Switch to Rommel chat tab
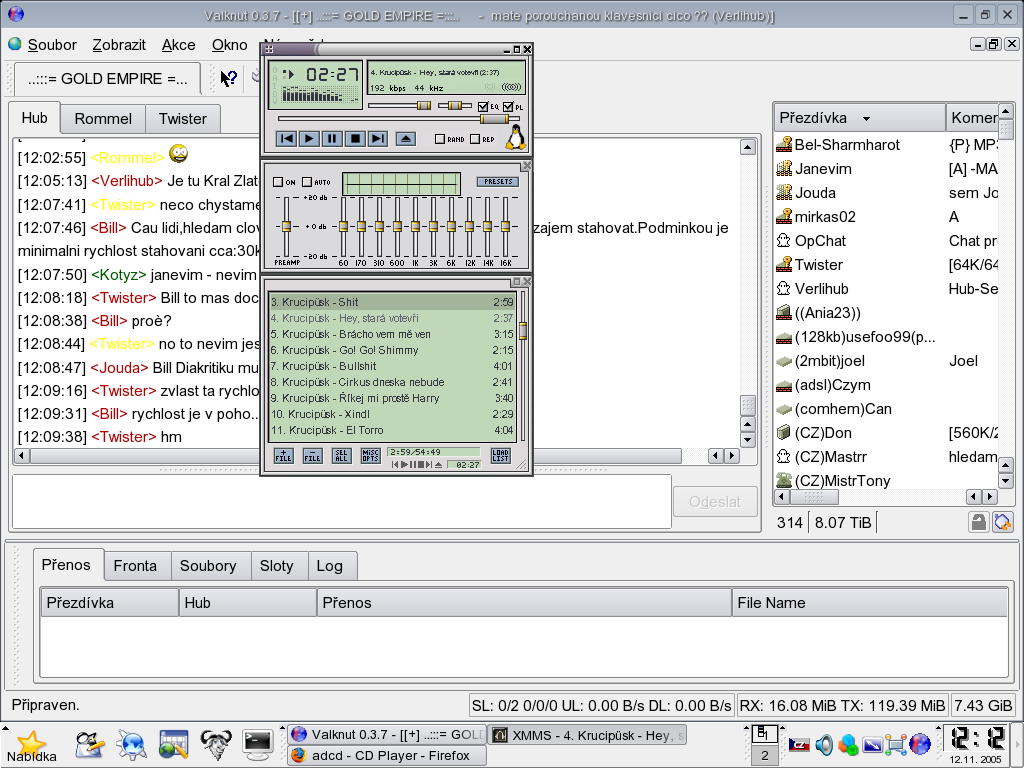The height and width of the screenshot is (768, 1024). pyautogui.click(x=103, y=119)
